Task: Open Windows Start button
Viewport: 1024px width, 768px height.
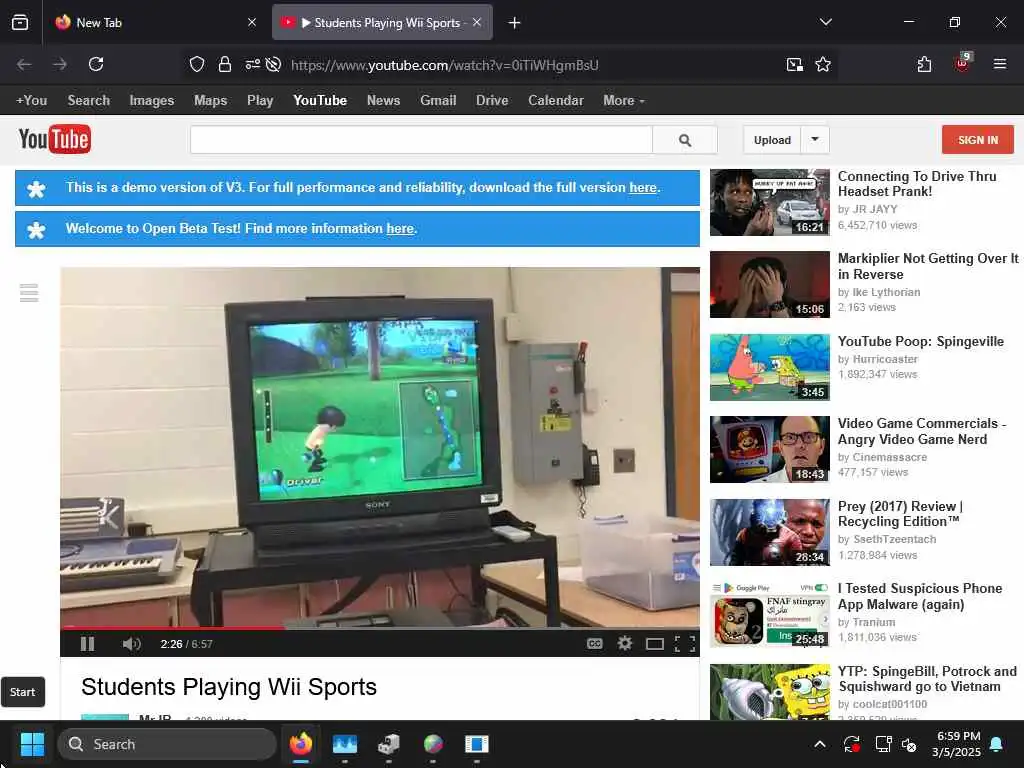Action: click(32, 744)
